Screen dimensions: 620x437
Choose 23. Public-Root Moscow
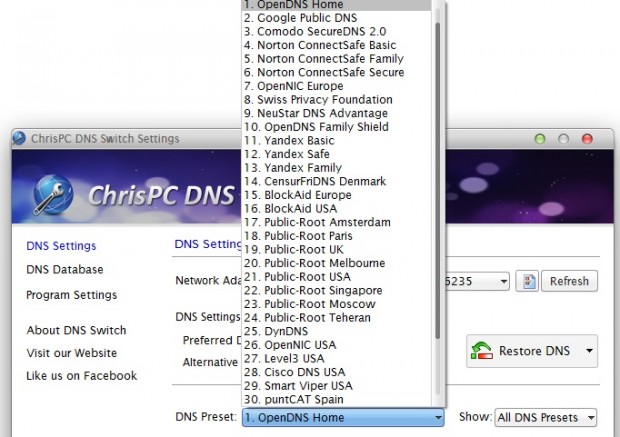pyautogui.click(x=336, y=305)
